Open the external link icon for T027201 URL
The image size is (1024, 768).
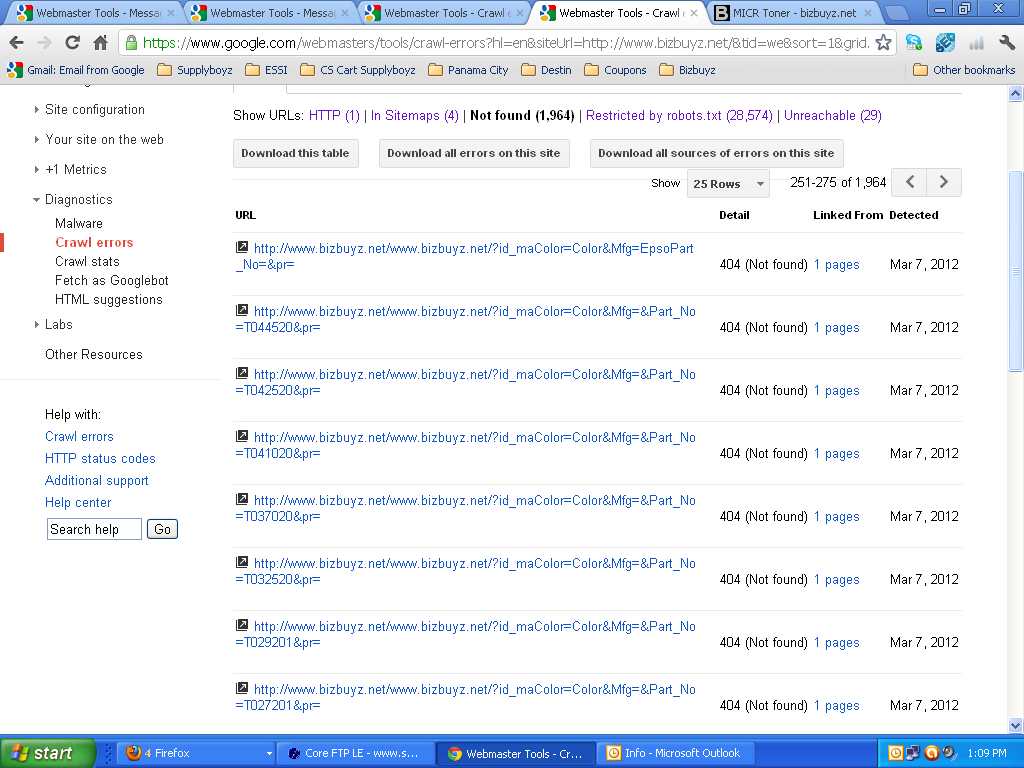click(242, 688)
